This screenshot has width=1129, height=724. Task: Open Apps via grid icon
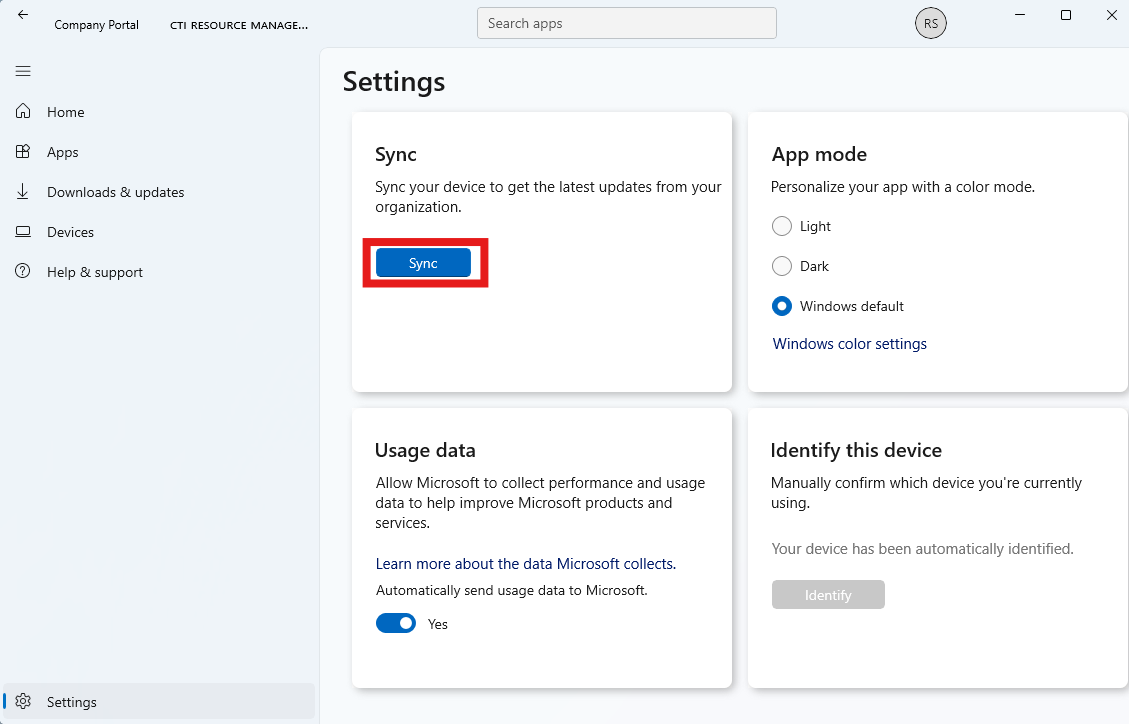pos(23,152)
